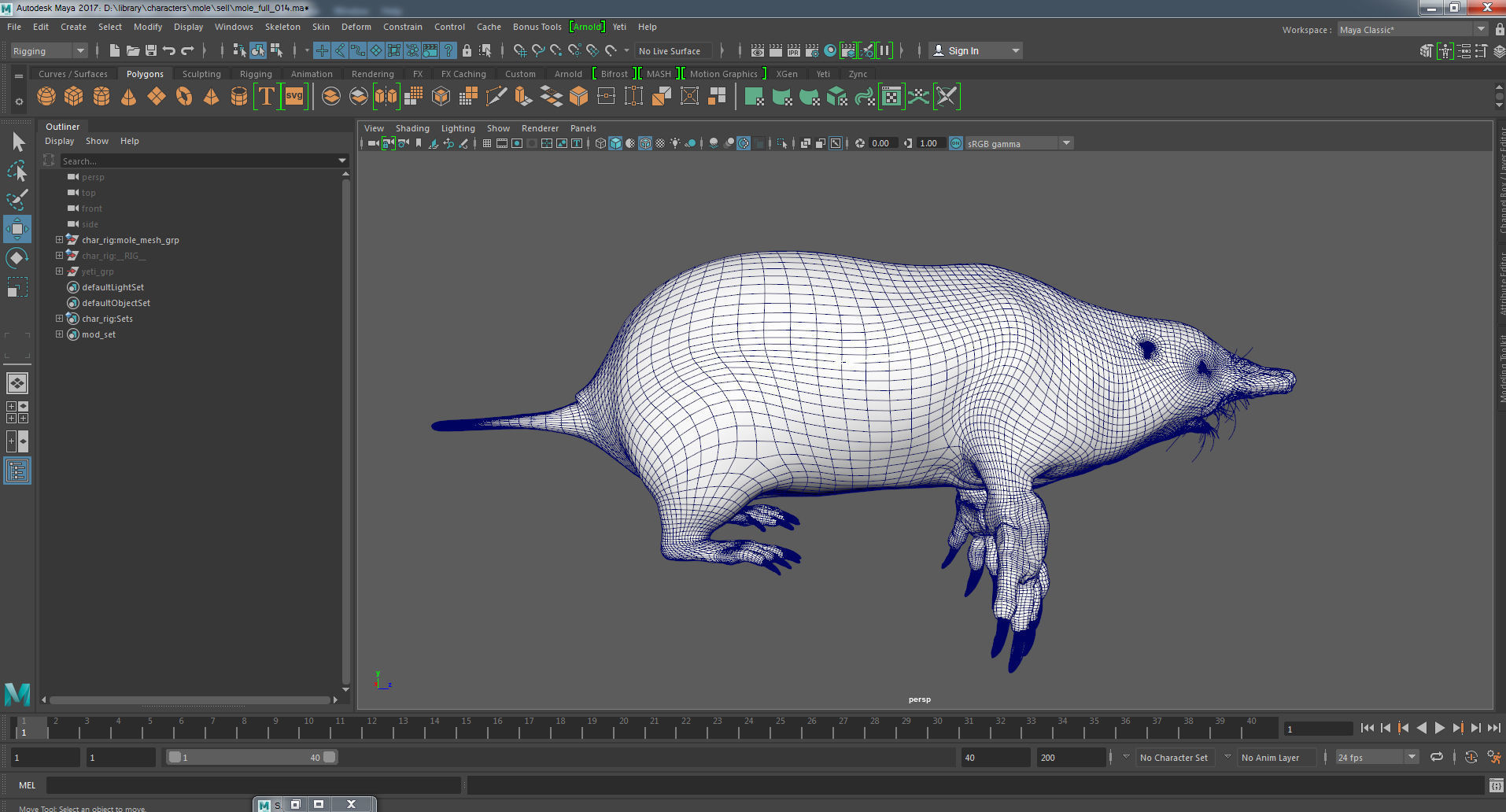This screenshot has width=1506, height=812.
Task: Toggle color management ON button
Action: [x=956, y=143]
